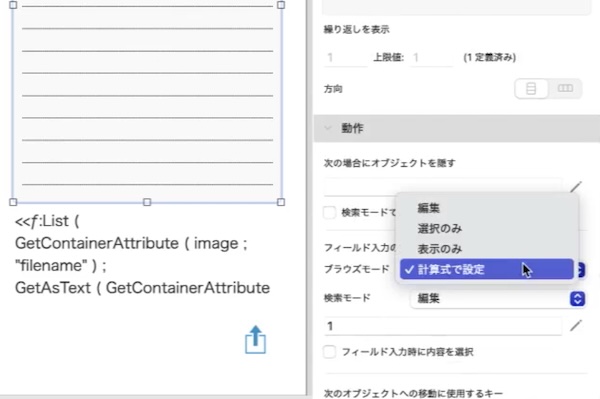The image size is (600, 399).
Task: Choose 選択のみ from the popup menu
Action: (x=486, y=228)
